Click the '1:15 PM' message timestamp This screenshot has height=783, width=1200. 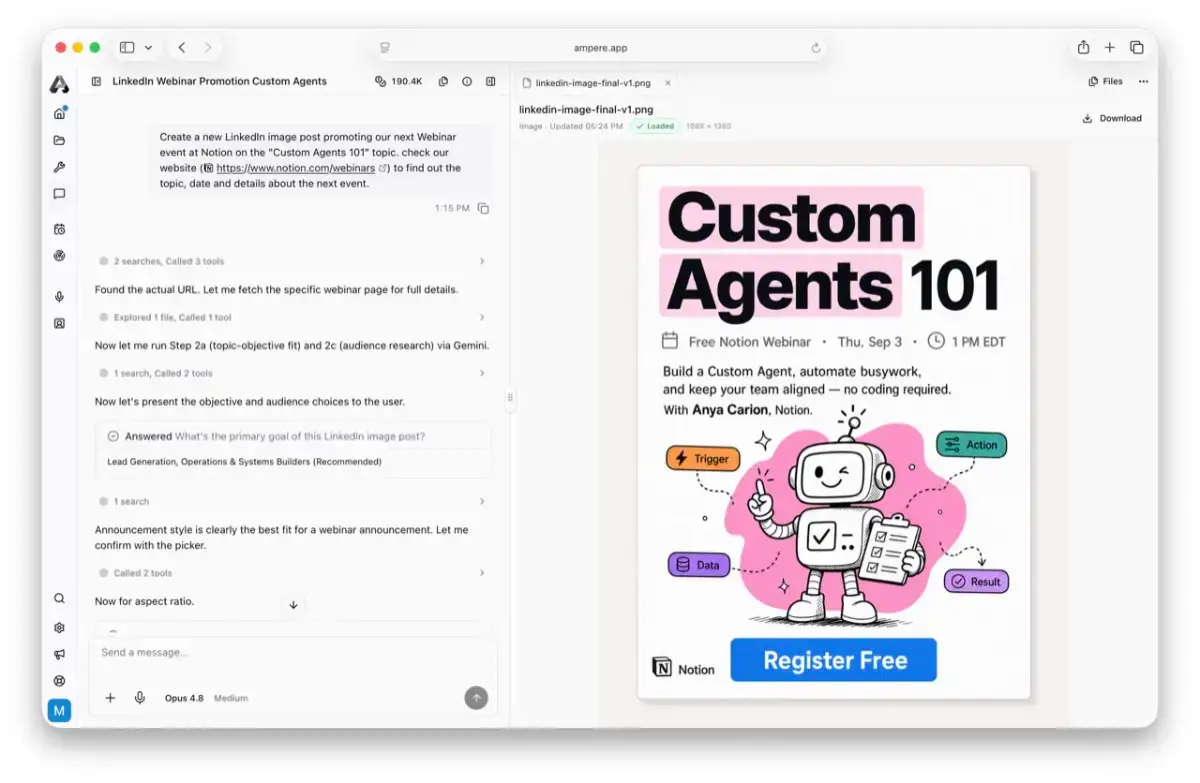click(452, 208)
